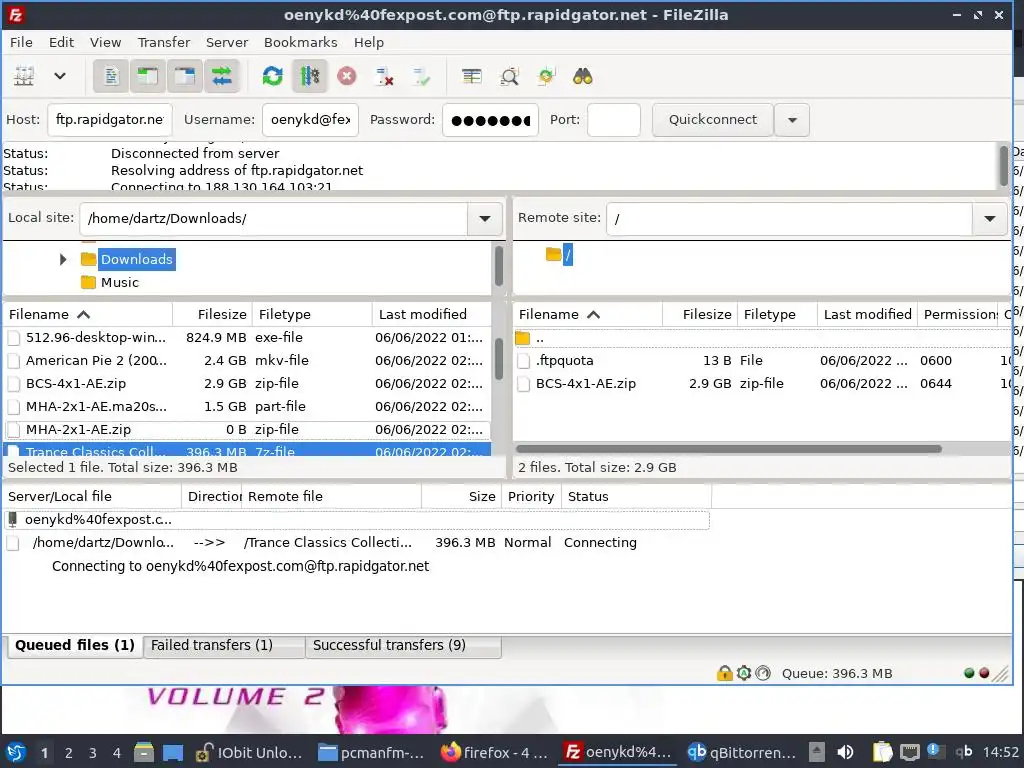1024x768 pixels.
Task: Open the Local site path dropdown
Action: coord(485,218)
